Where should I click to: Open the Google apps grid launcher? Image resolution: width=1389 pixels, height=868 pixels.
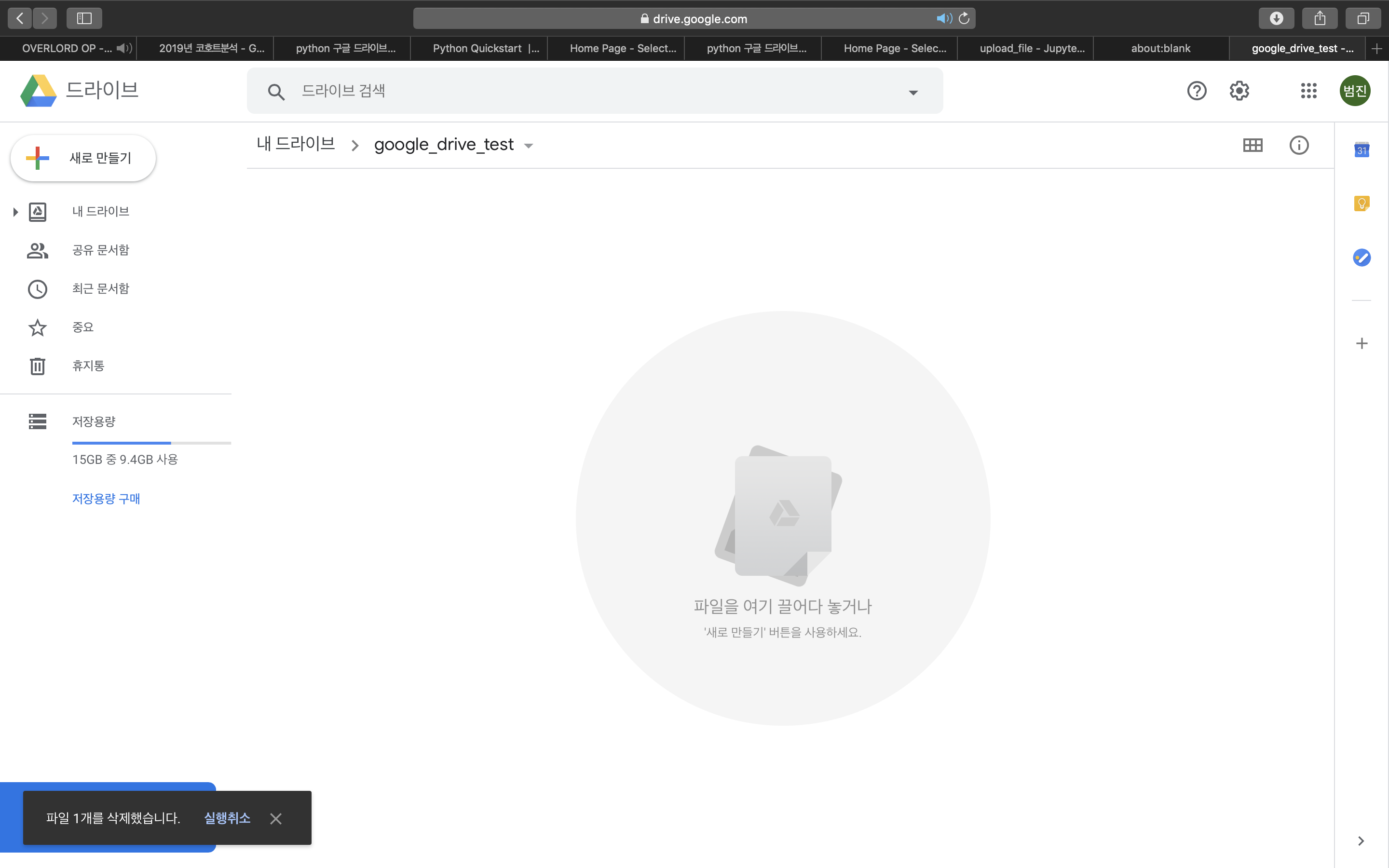pos(1308,91)
